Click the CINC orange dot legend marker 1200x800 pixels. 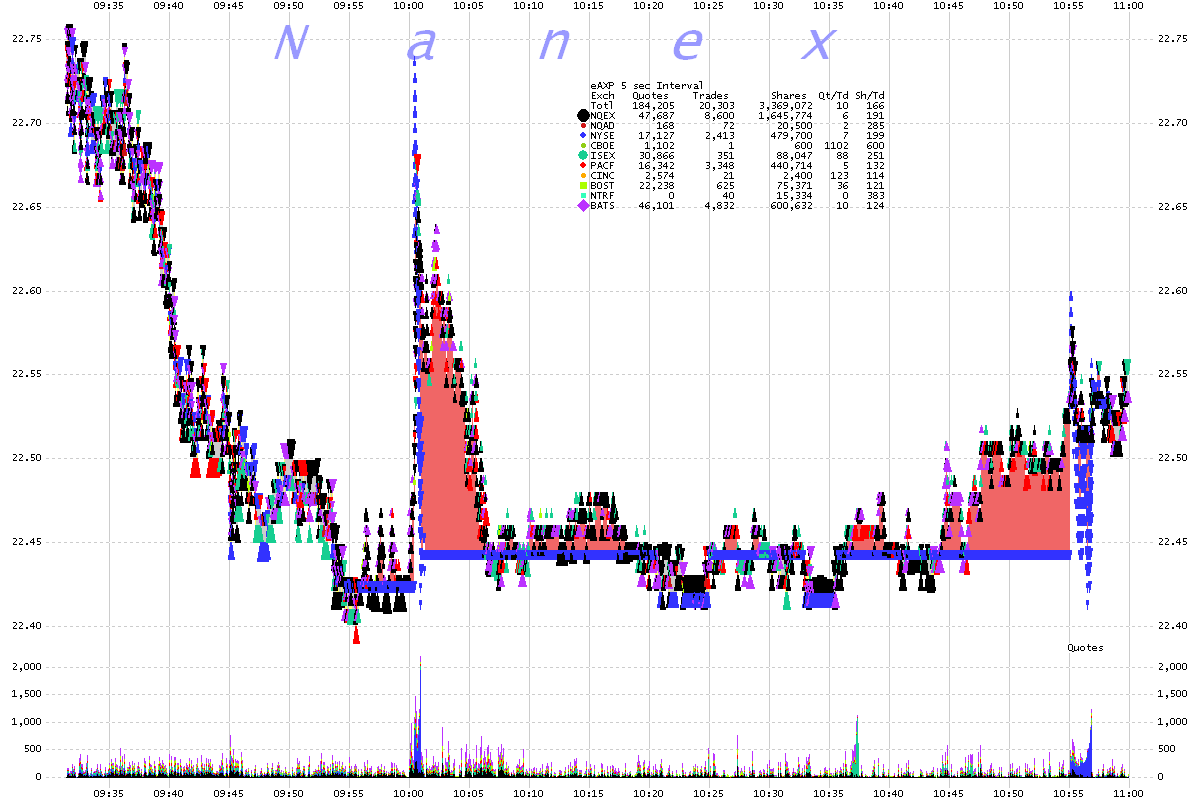(x=582, y=175)
